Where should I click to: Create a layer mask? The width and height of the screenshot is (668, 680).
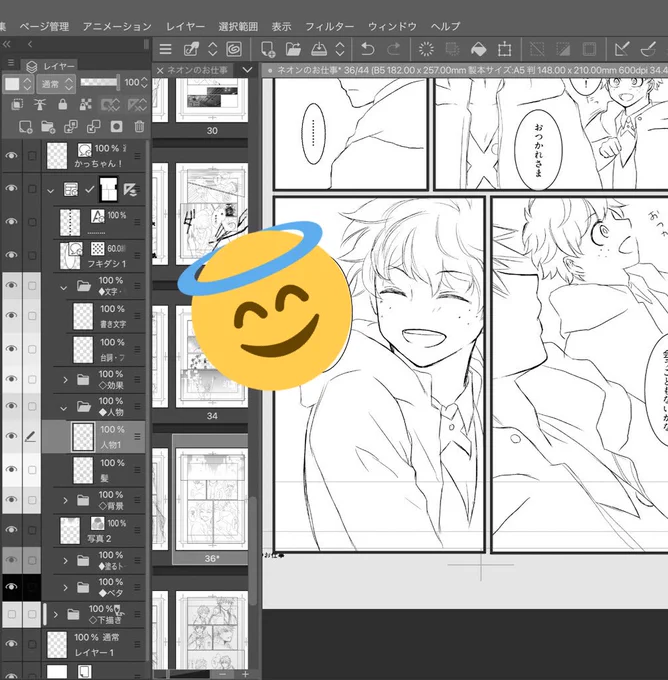pos(116,127)
